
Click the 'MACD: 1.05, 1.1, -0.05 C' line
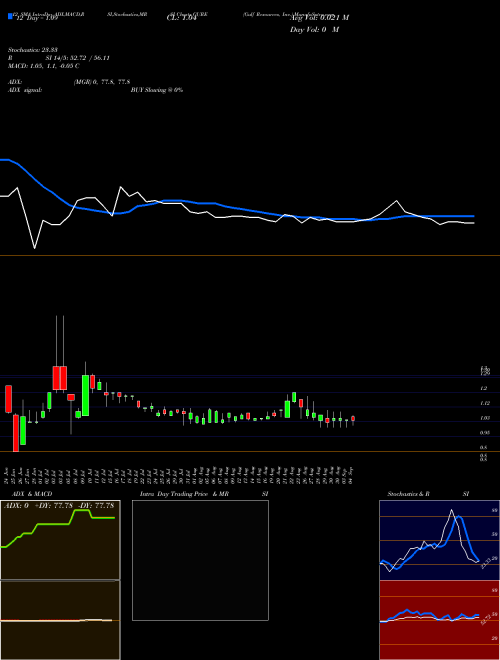pyautogui.click(x=44, y=66)
